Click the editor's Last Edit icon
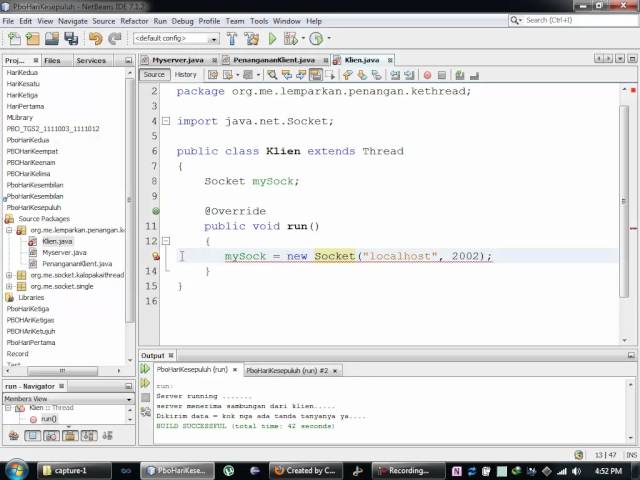The width and height of the screenshot is (640, 480). click(x=213, y=75)
